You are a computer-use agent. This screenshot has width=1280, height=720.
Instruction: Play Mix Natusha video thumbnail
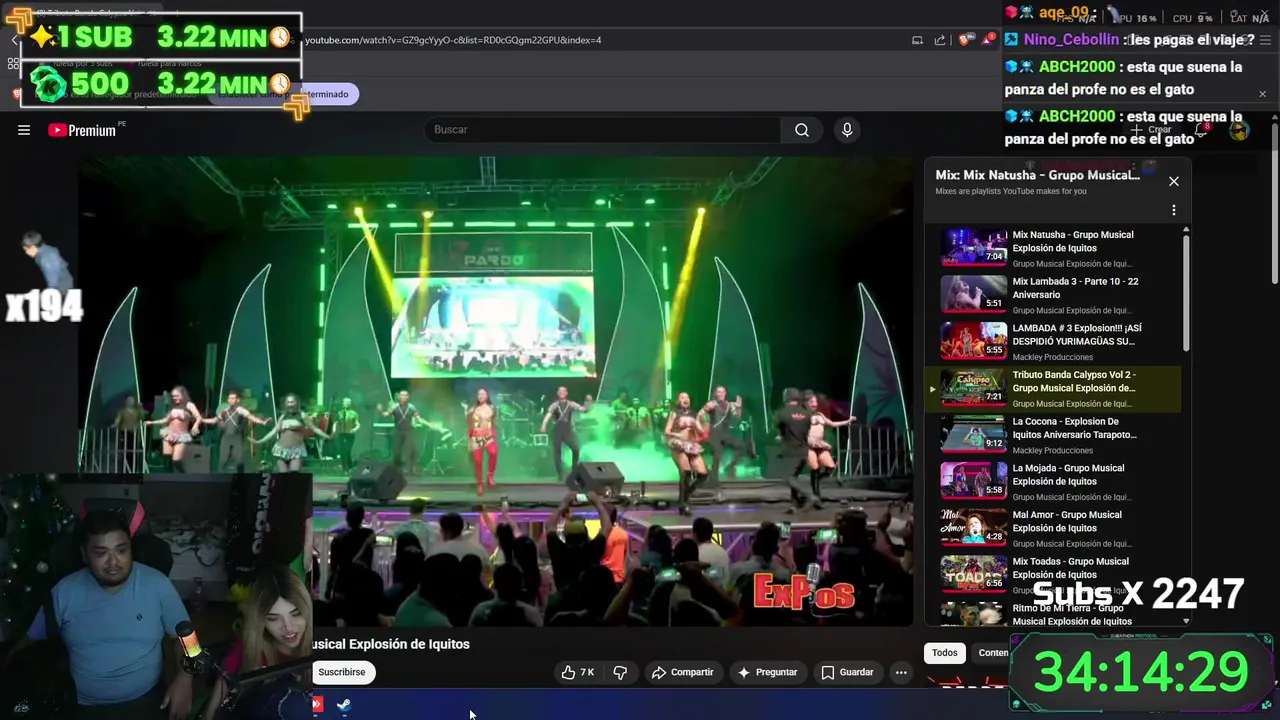click(973, 247)
